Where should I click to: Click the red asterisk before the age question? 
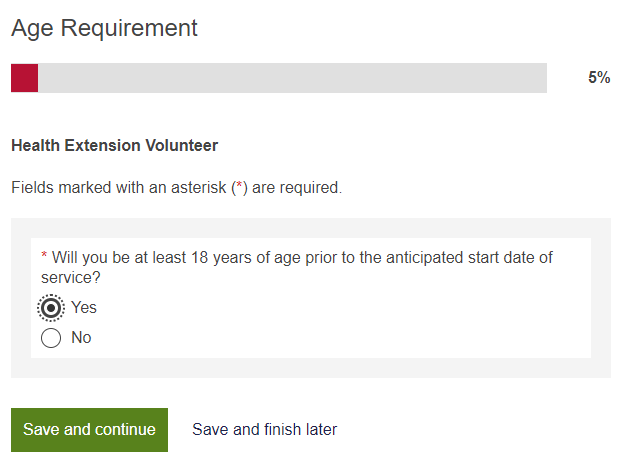(x=44, y=257)
